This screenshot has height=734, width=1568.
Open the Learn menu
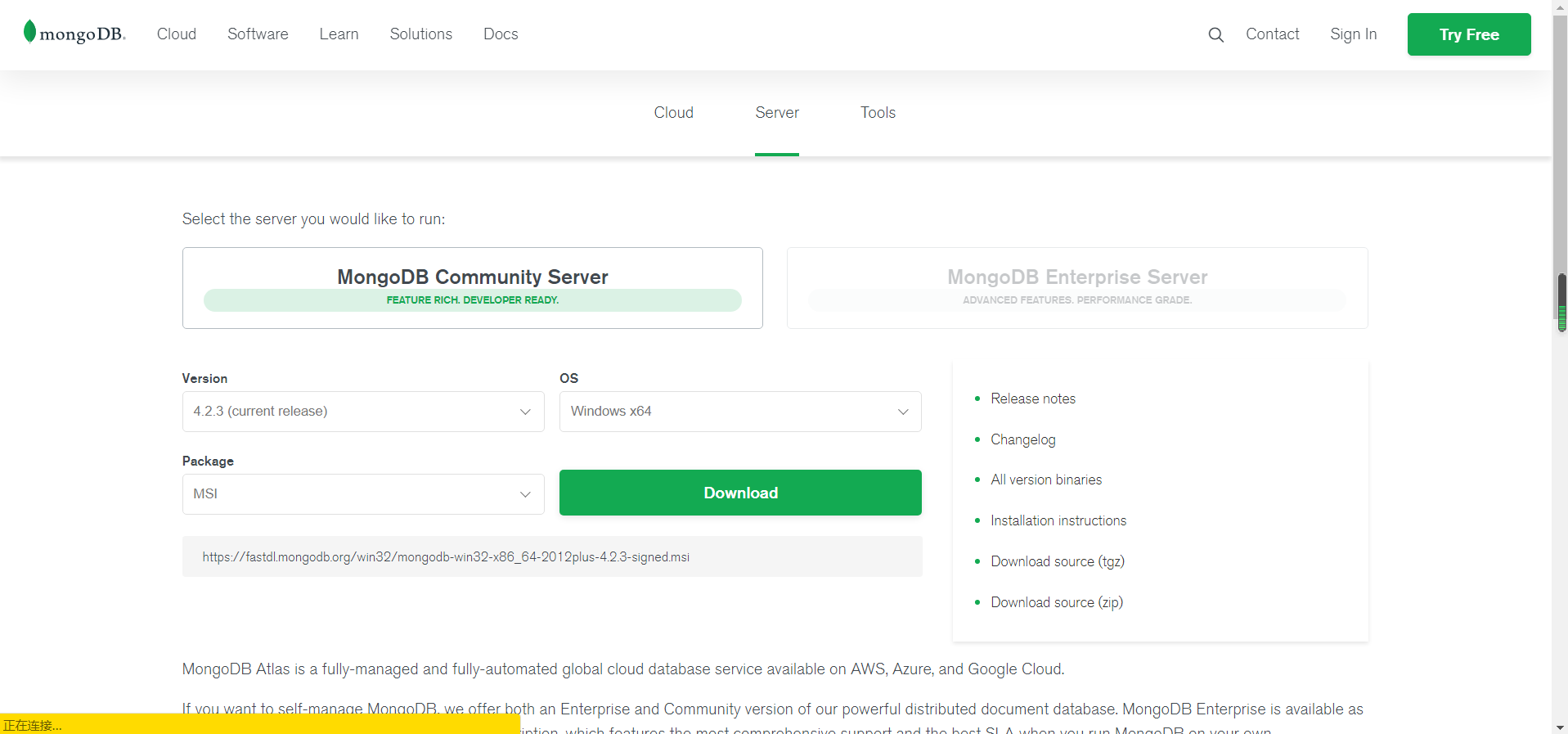(x=339, y=34)
